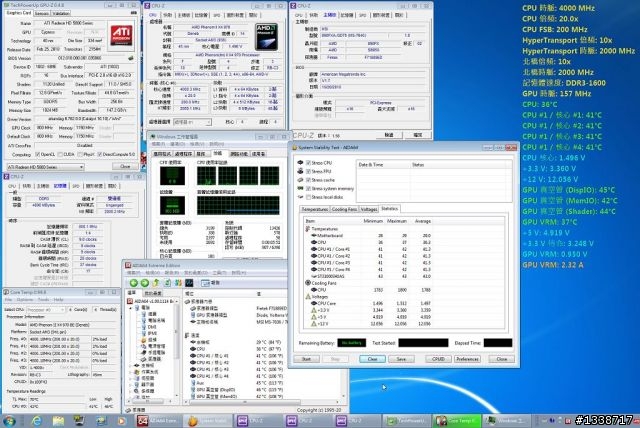
Task: Switch to the Voltages tab in Stability Test
Action: 369,209
